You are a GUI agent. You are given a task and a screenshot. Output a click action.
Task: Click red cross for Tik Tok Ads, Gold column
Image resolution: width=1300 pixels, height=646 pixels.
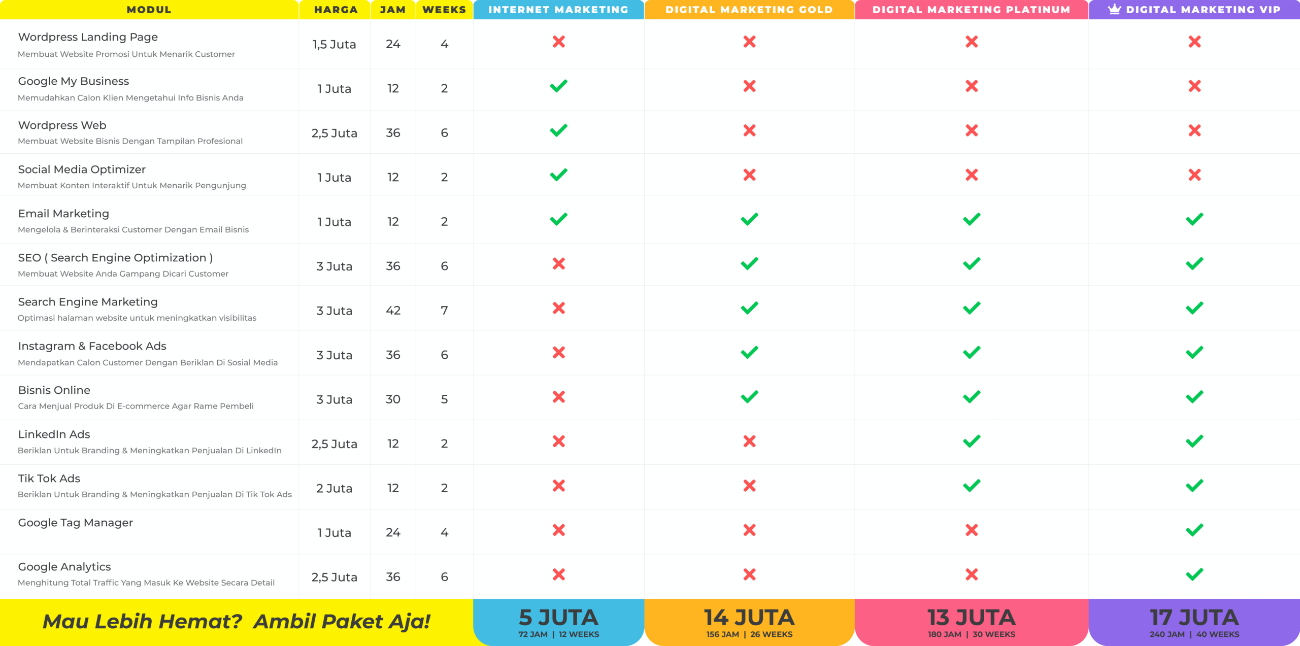tap(749, 486)
